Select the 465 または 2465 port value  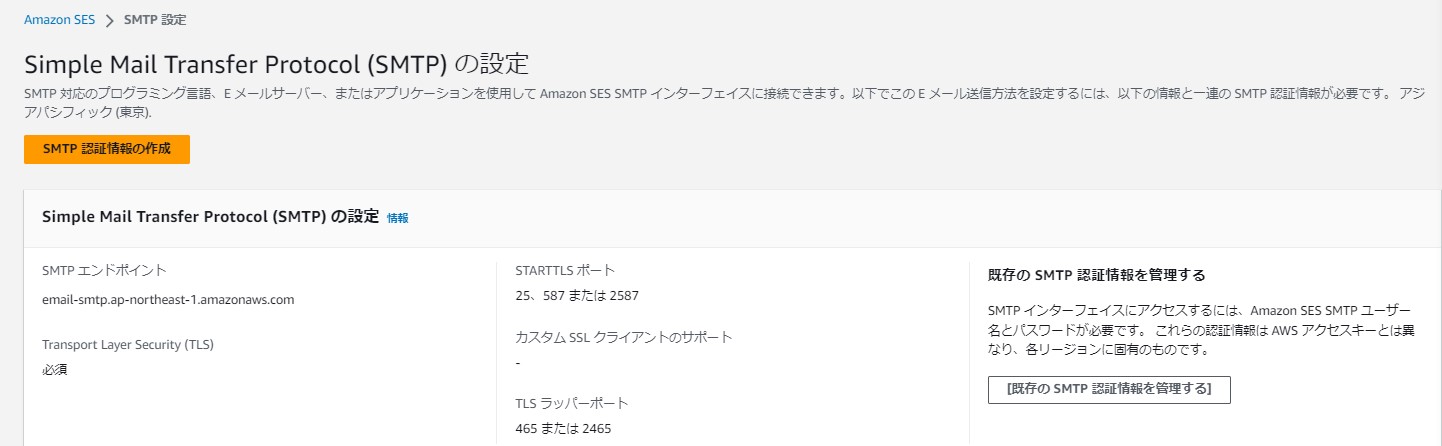pos(563,429)
